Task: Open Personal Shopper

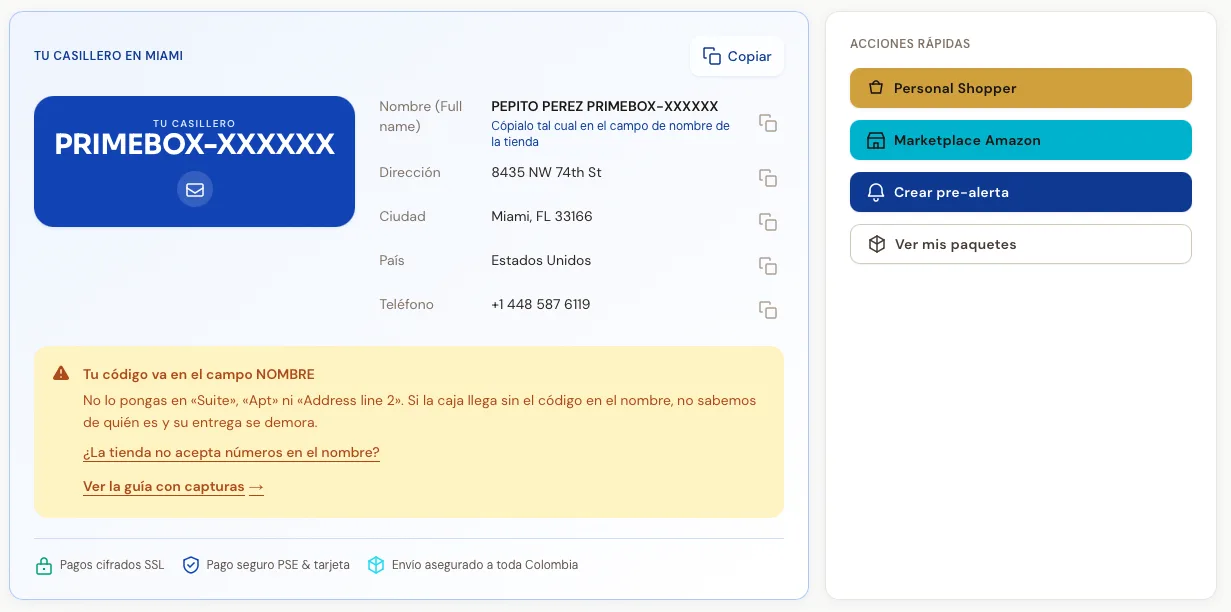Action: coord(1021,88)
